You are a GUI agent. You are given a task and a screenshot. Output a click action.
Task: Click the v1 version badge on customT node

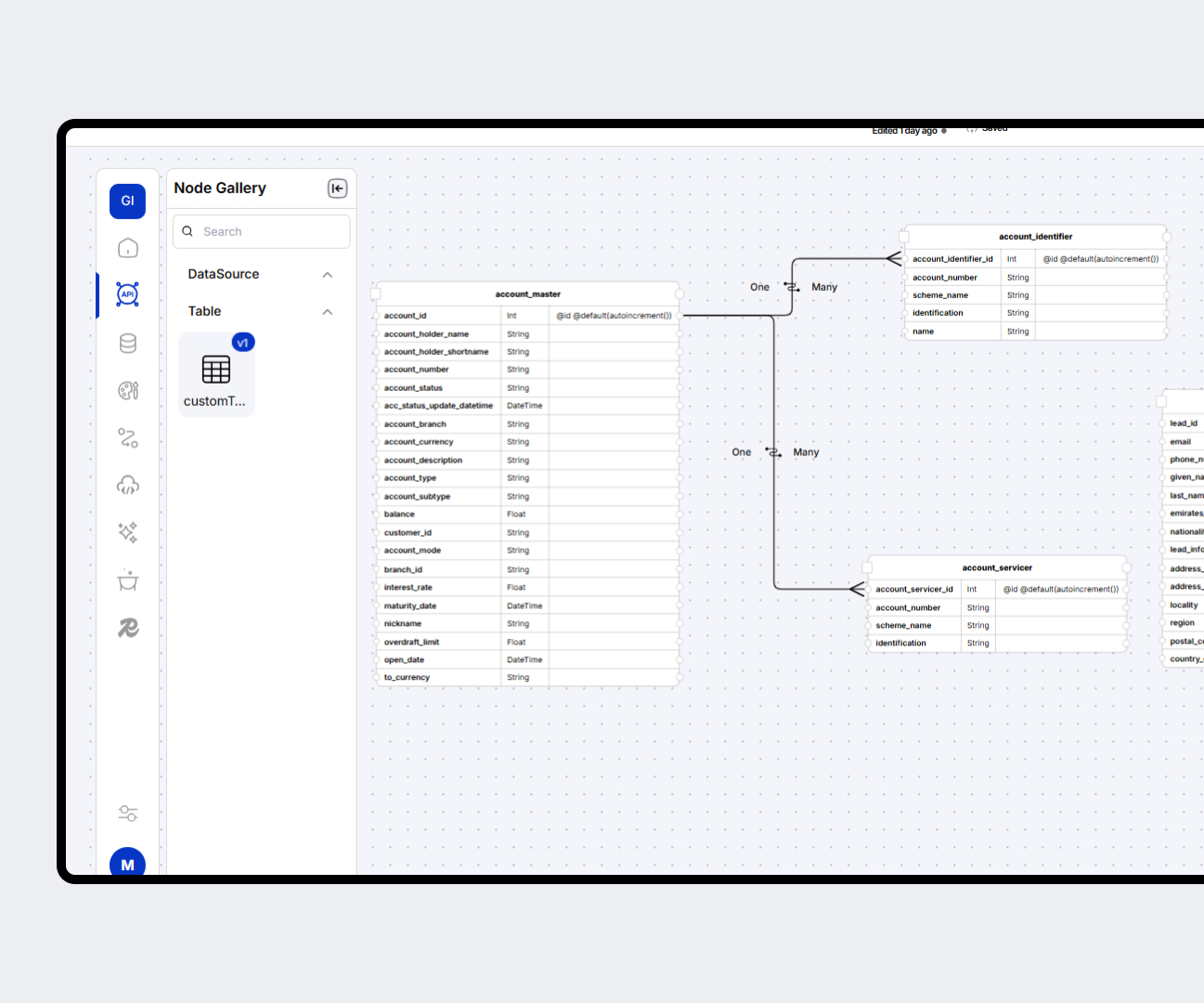[x=242, y=342]
